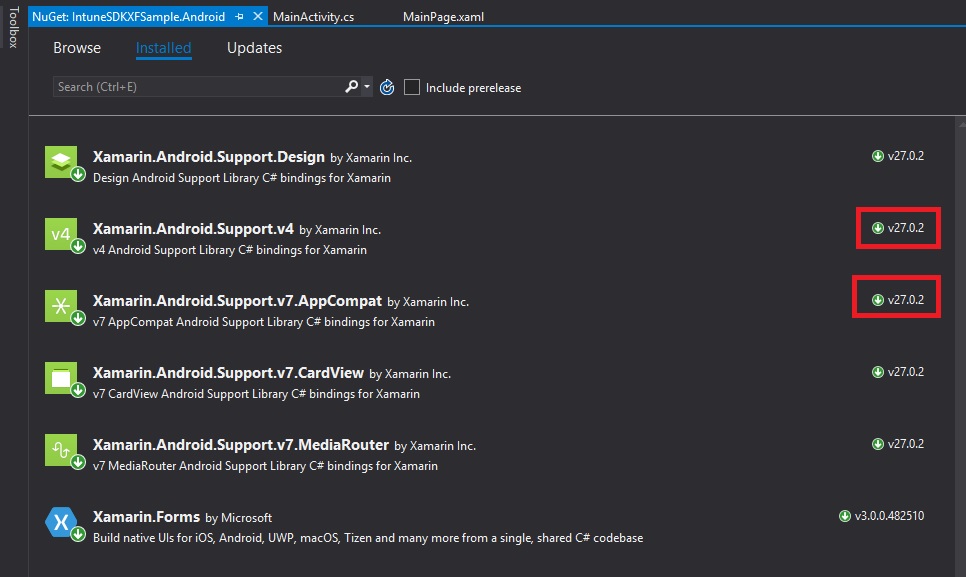Expand the Toolbox side panel
966x577 pixels.
pyautogui.click(x=13, y=27)
